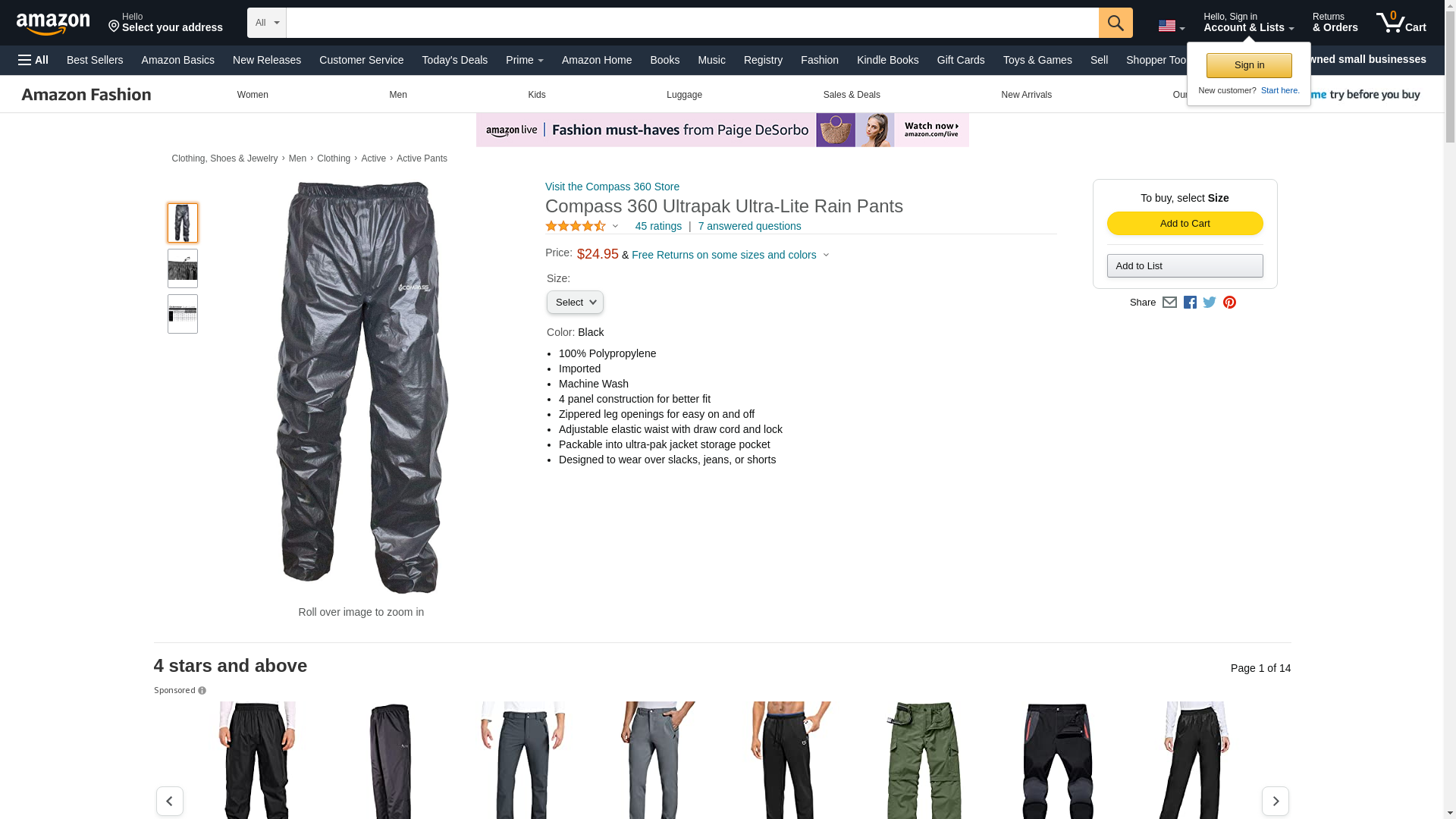The image size is (1456, 819).
Task: Select the Luggage fashion tab
Action: [x=684, y=95]
